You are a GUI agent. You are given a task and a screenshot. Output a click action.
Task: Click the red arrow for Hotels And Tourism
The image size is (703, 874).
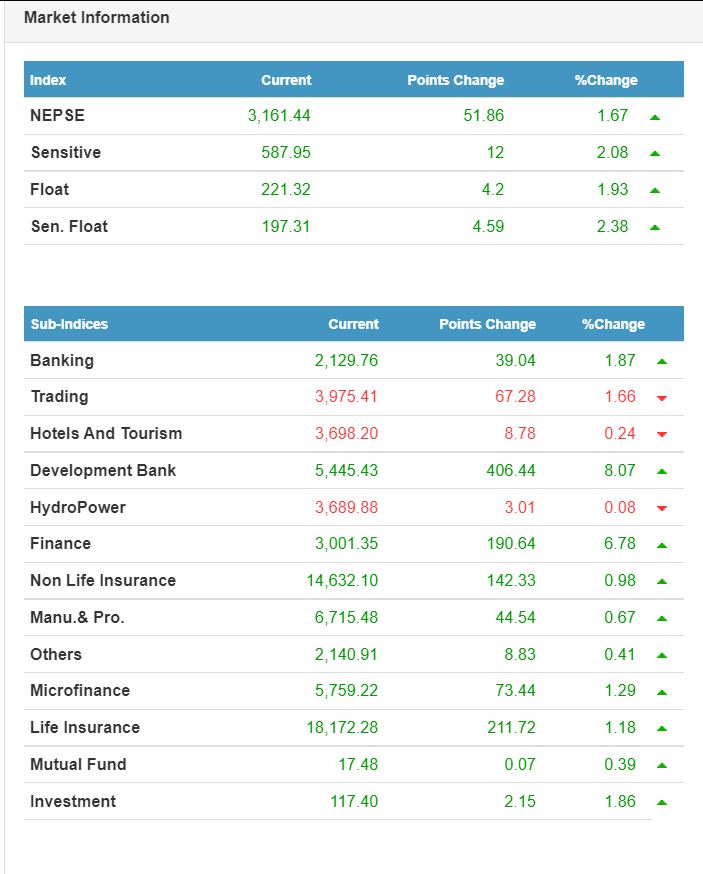point(662,435)
